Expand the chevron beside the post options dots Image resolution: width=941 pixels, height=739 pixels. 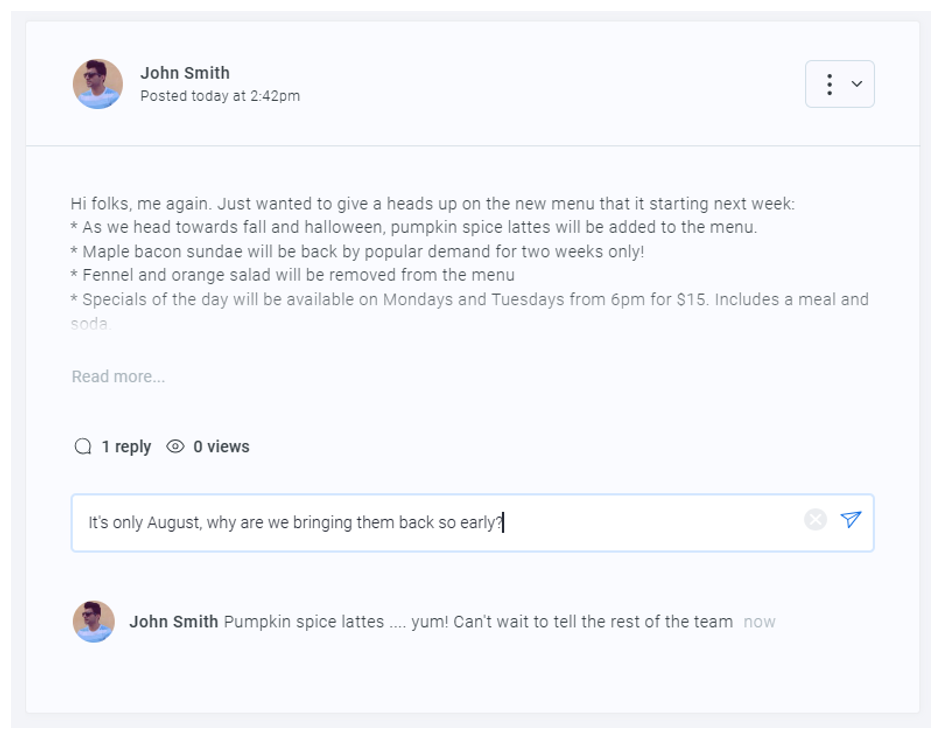click(x=857, y=84)
